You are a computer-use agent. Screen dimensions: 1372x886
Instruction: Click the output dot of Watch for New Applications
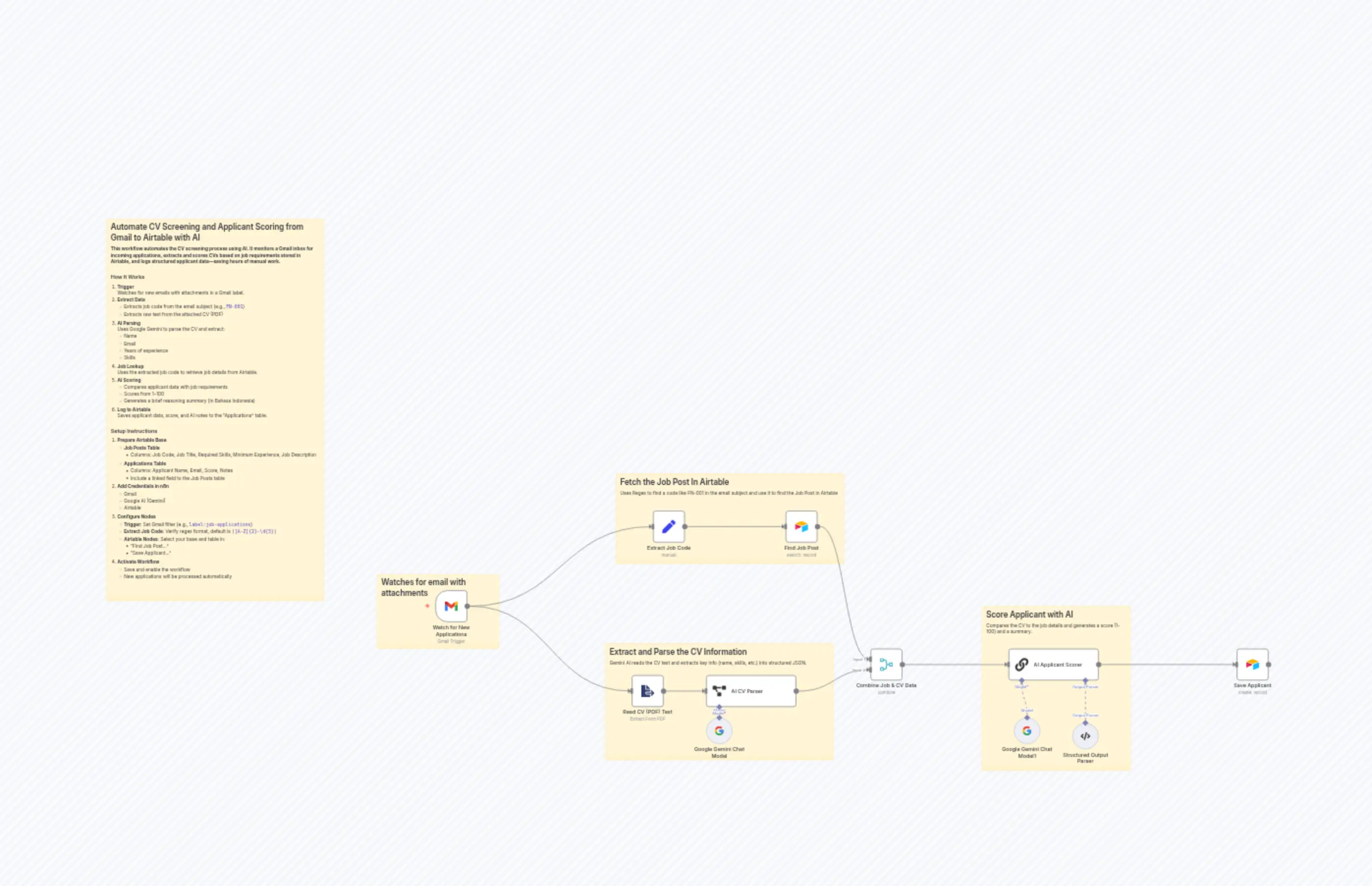468,605
